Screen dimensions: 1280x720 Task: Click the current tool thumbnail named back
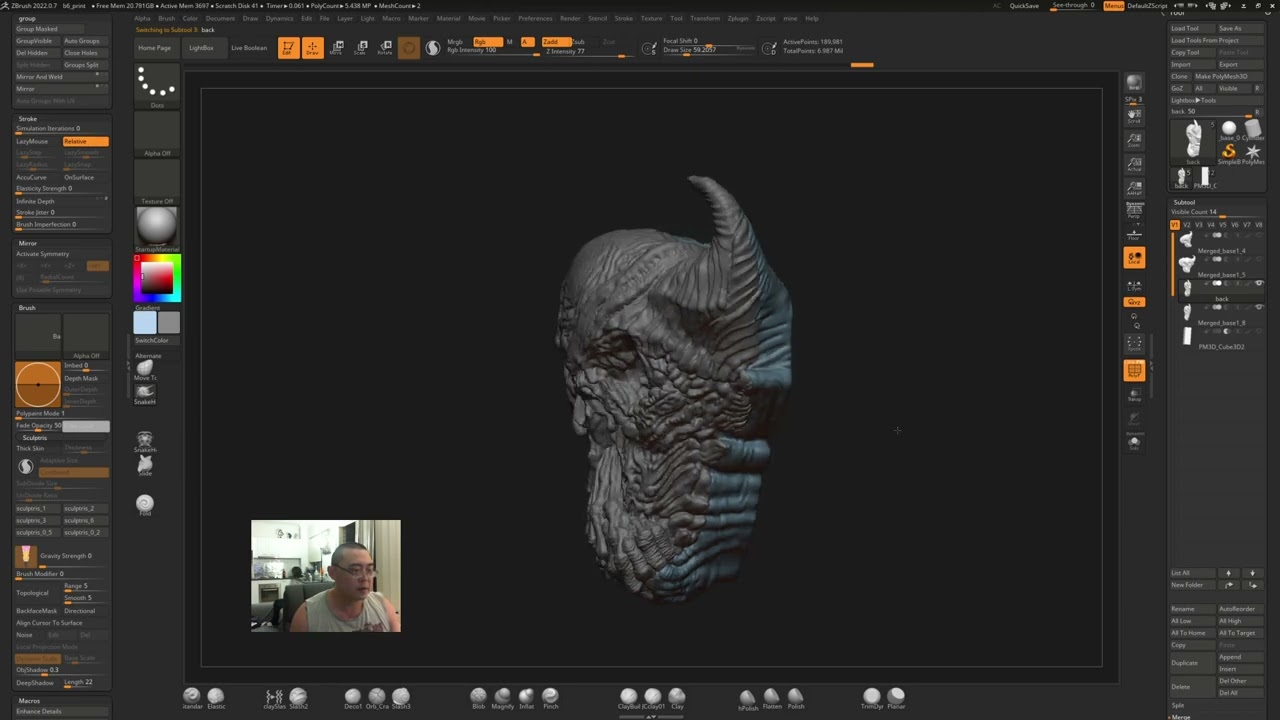[x=1193, y=141]
